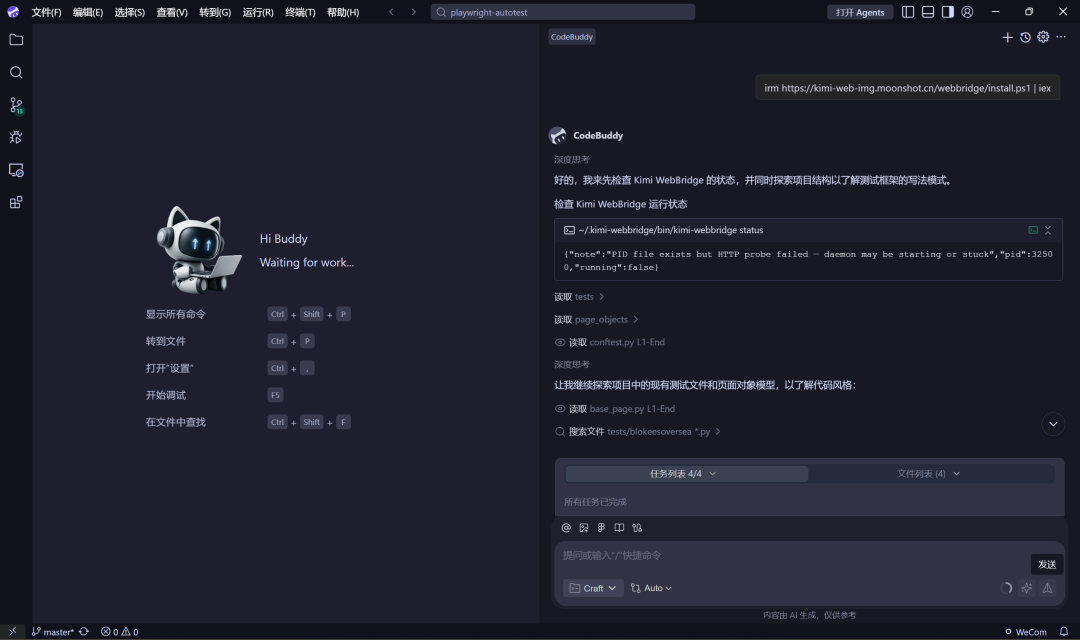The height and width of the screenshot is (640, 1080).
Task: Open the 查看(V) menu
Action: click(x=172, y=12)
